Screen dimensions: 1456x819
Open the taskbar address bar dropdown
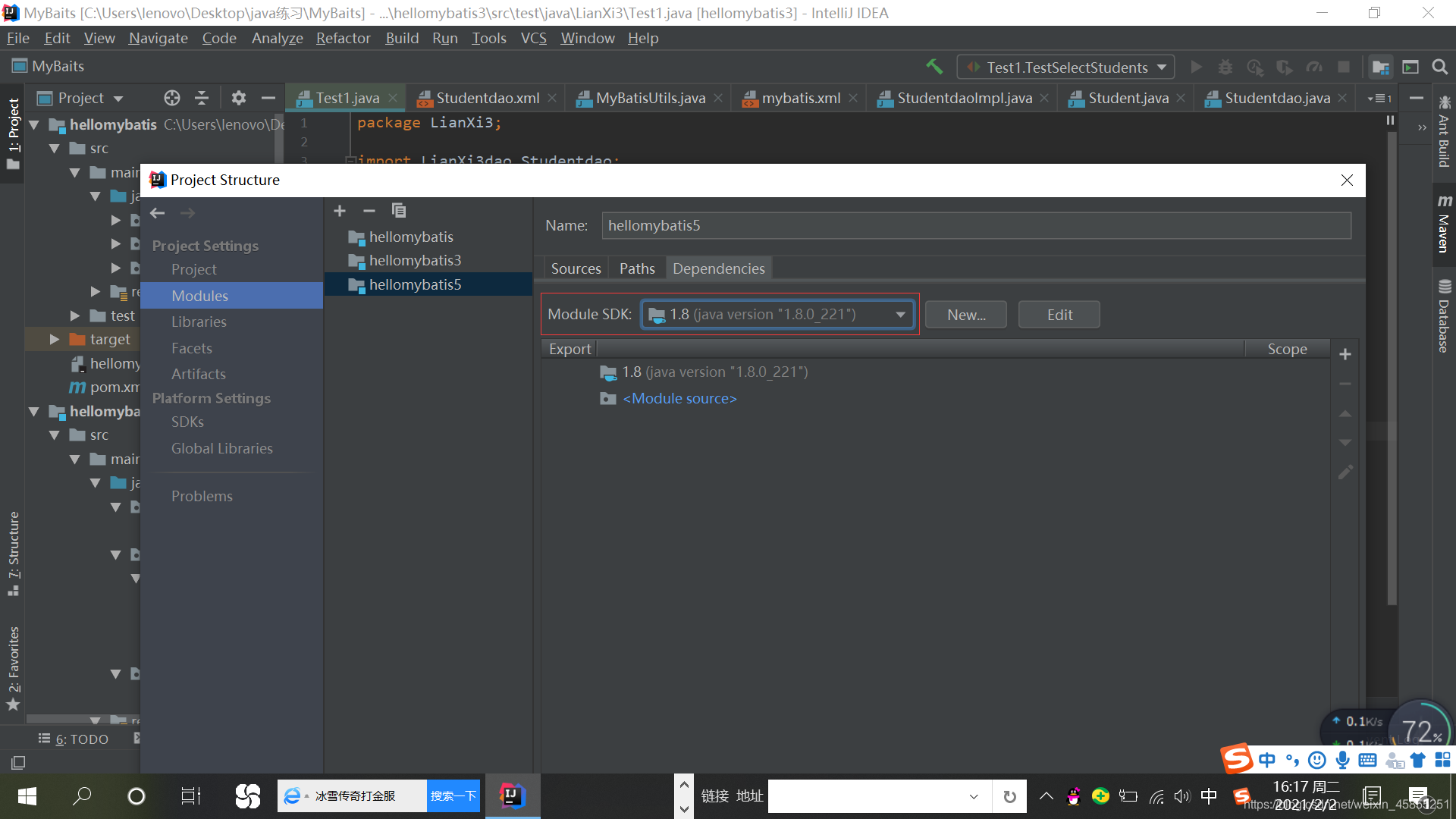pos(974,796)
